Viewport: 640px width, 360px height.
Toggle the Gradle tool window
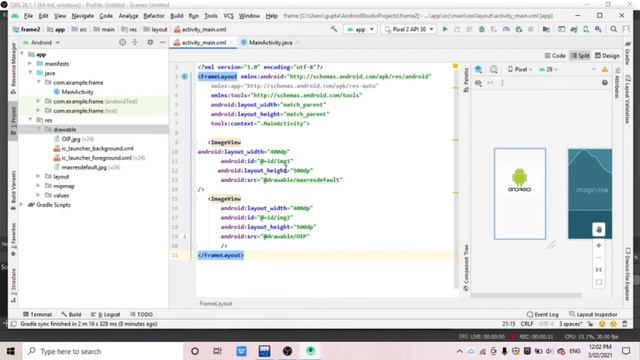(628, 53)
